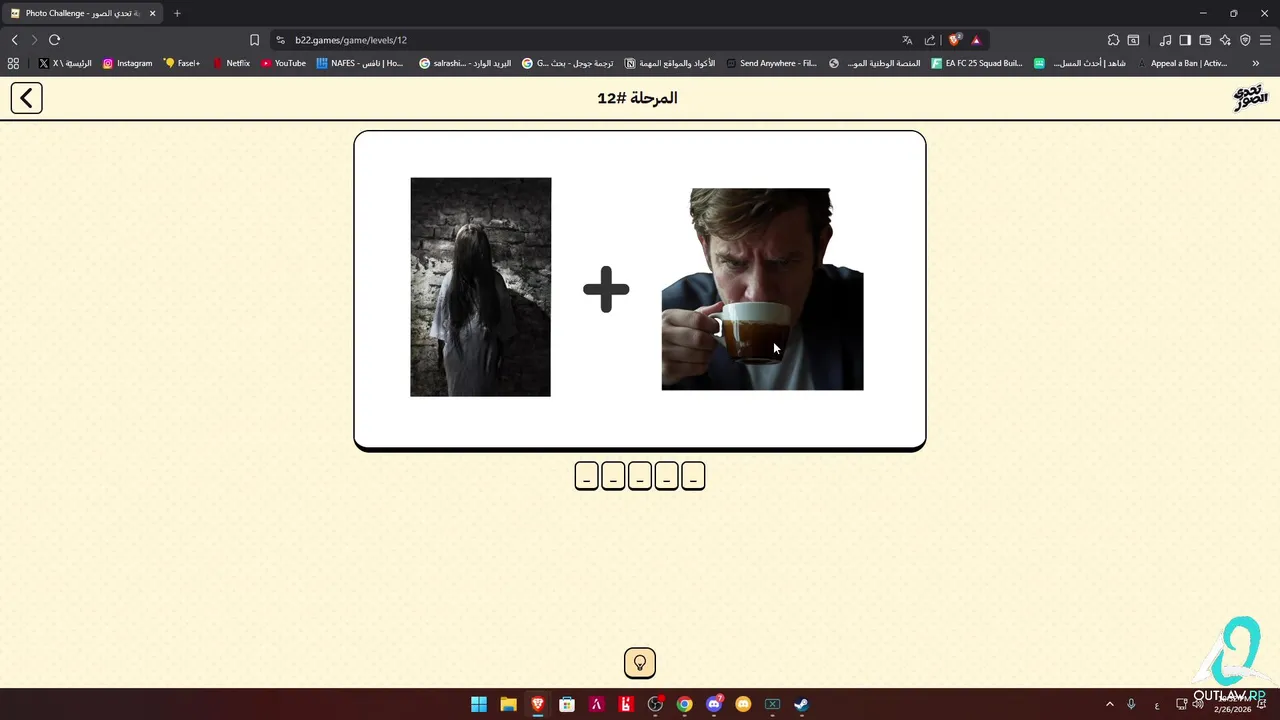Select the last answer letter box
The width and height of the screenshot is (1280, 720).
click(693, 476)
